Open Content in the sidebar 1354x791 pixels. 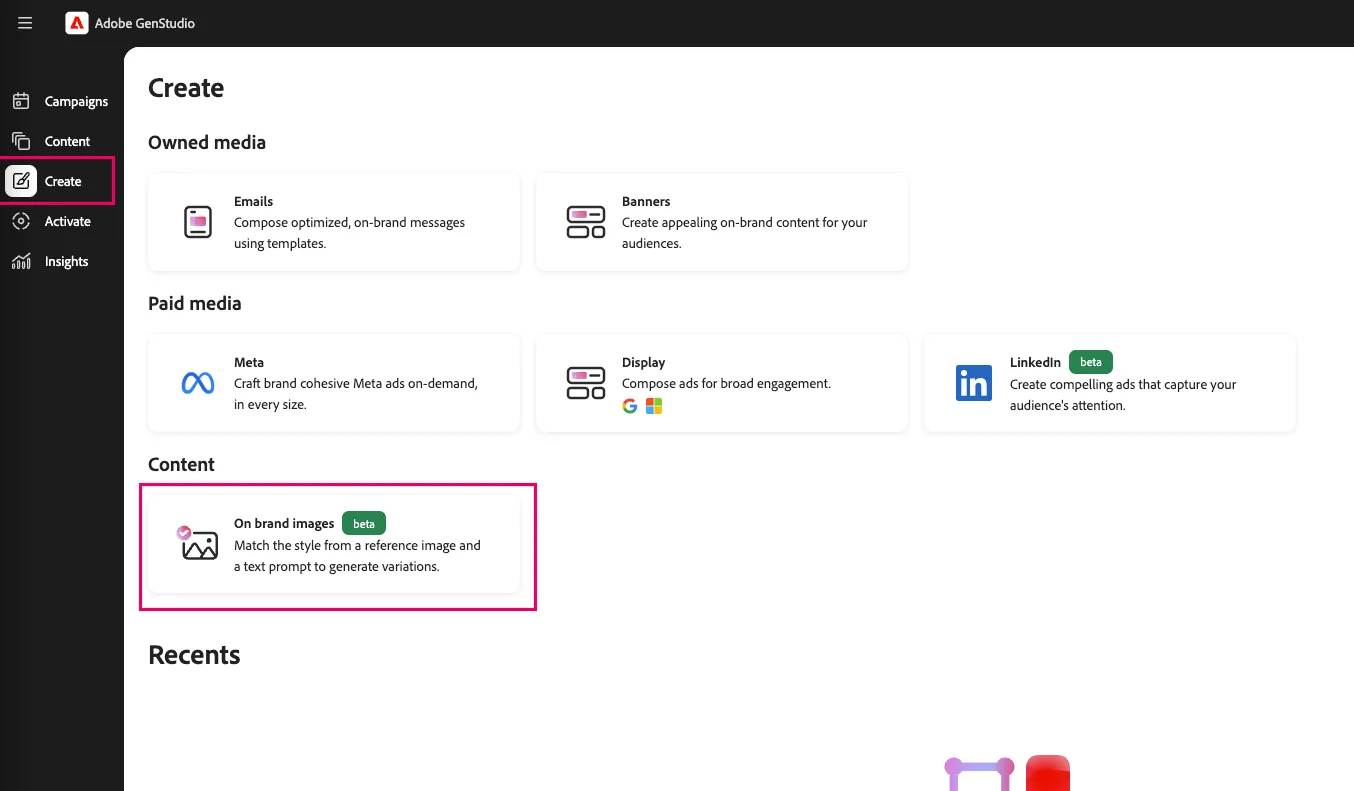pyautogui.click(x=67, y=141)
